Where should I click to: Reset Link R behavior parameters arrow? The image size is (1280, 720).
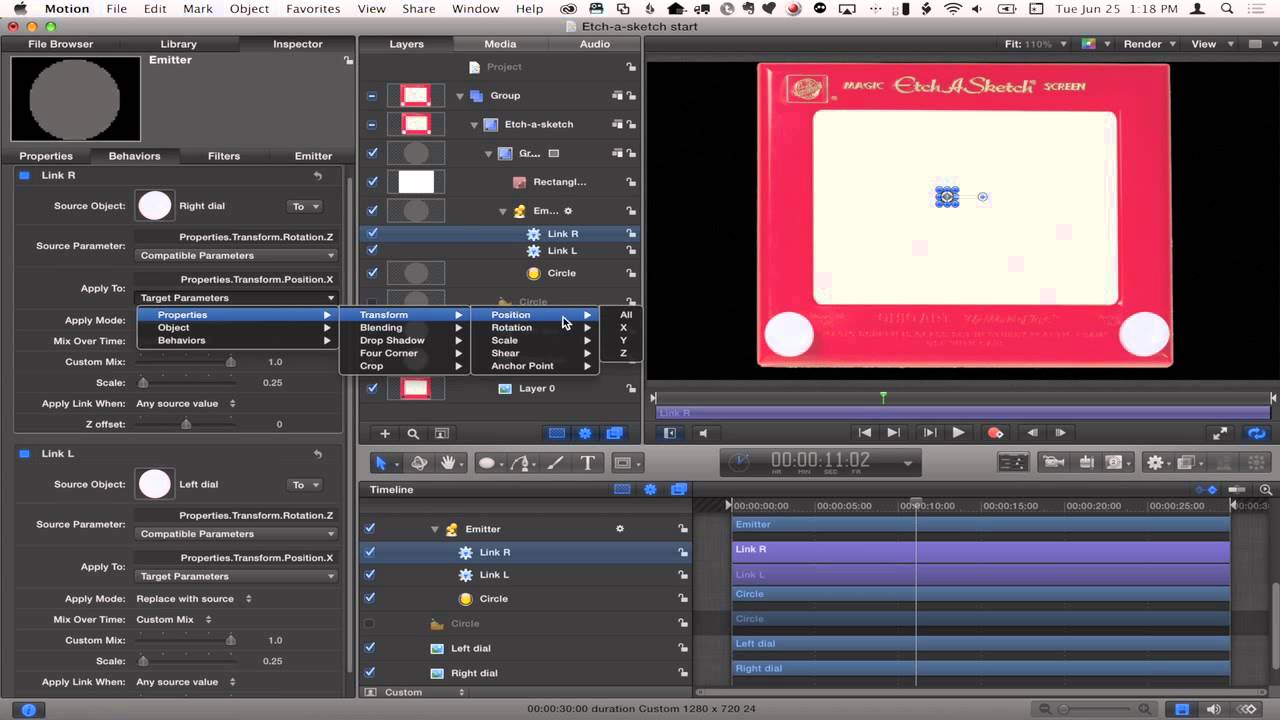[x=318, y=175]
